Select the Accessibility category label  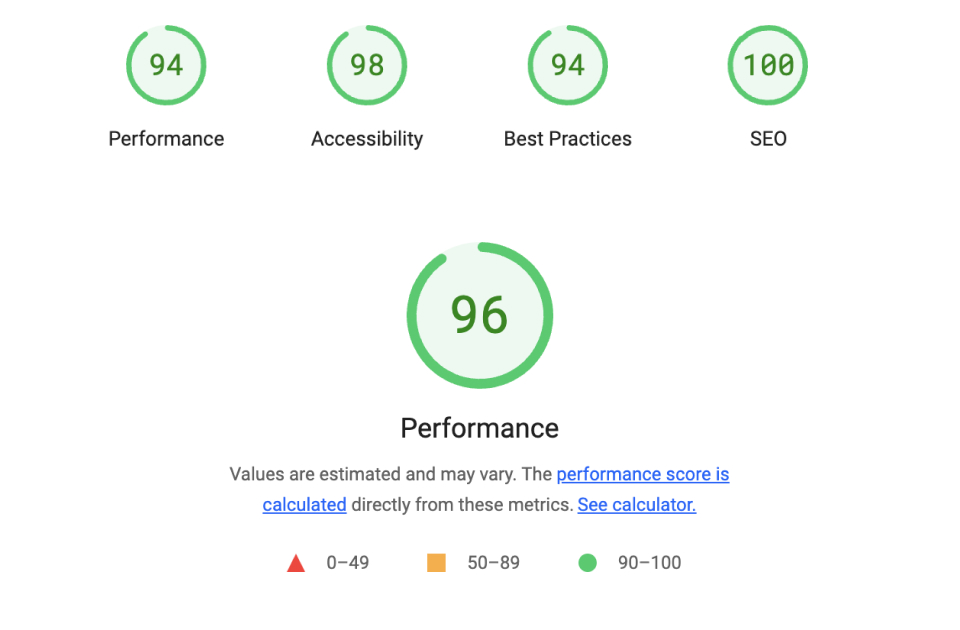366,139
